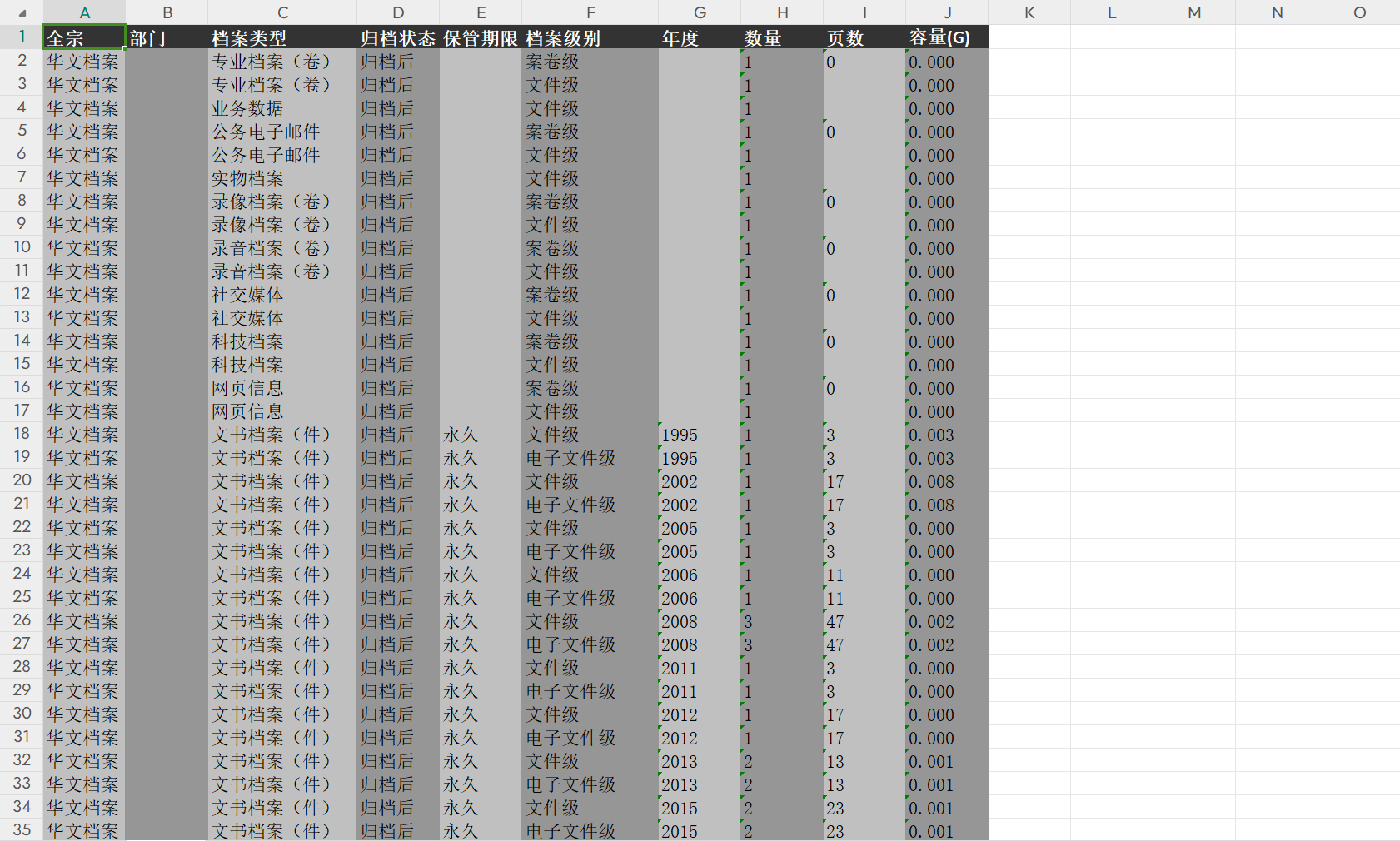The image size is (1400, 841).
Task: Select column C header
Action: pos(282,12)
